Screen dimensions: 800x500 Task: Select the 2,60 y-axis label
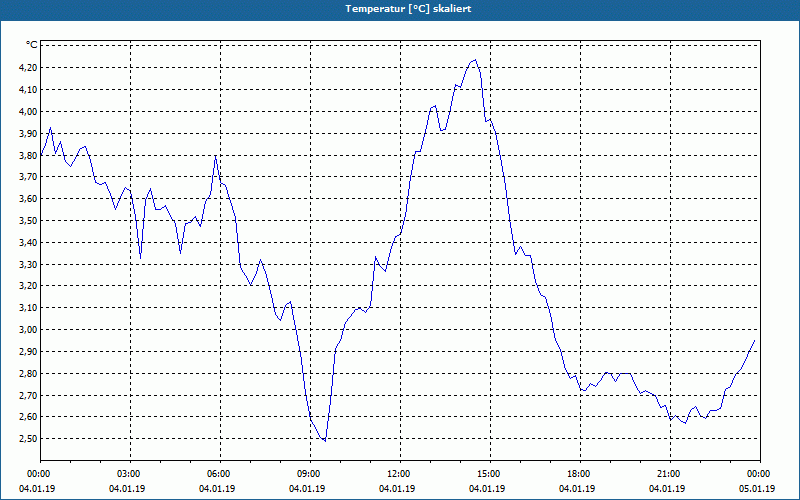(29, 417)
